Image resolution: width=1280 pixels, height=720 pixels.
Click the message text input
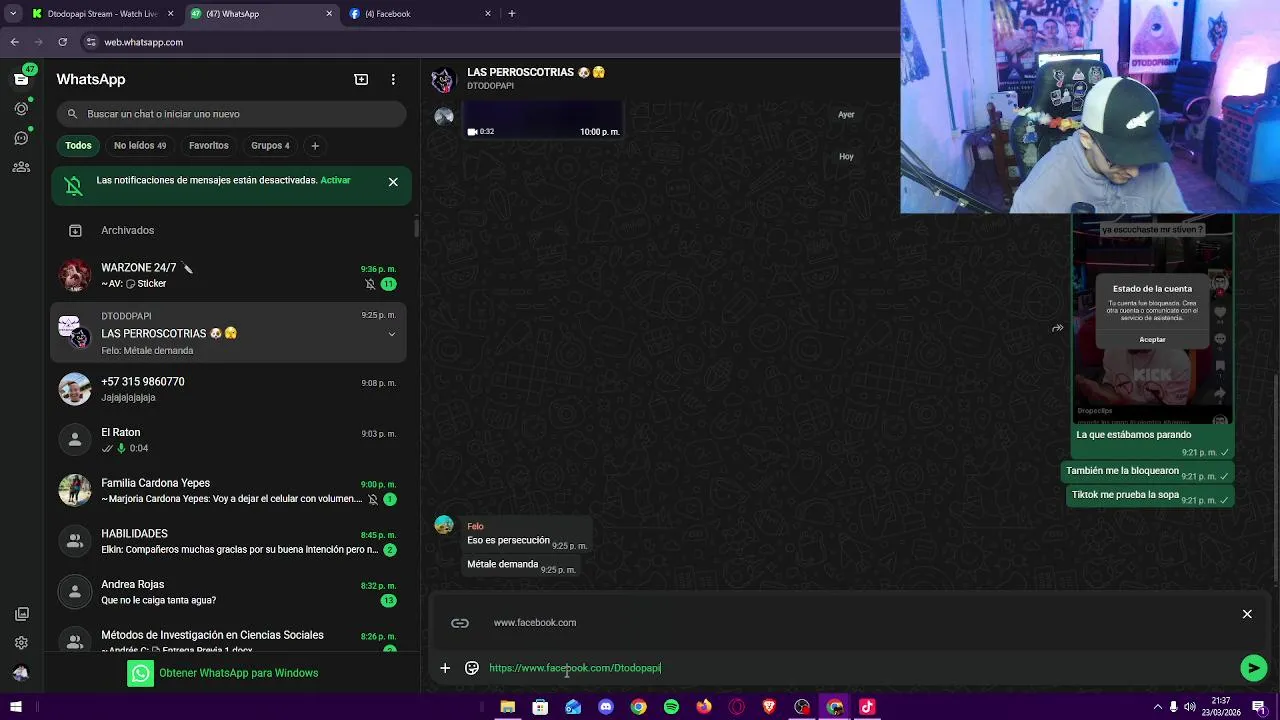(860, 668)
